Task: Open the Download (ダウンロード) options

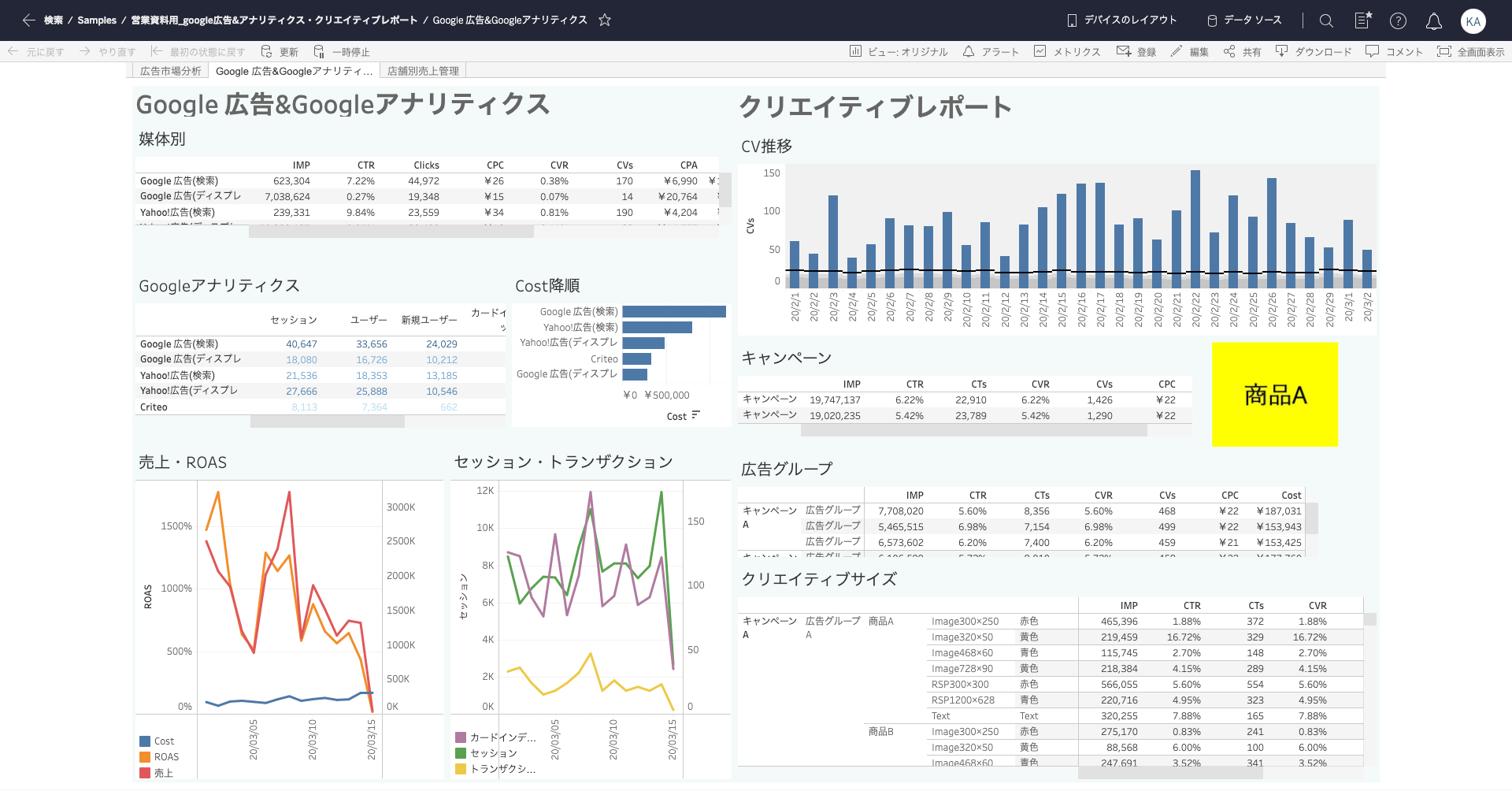Action: 1314,52
